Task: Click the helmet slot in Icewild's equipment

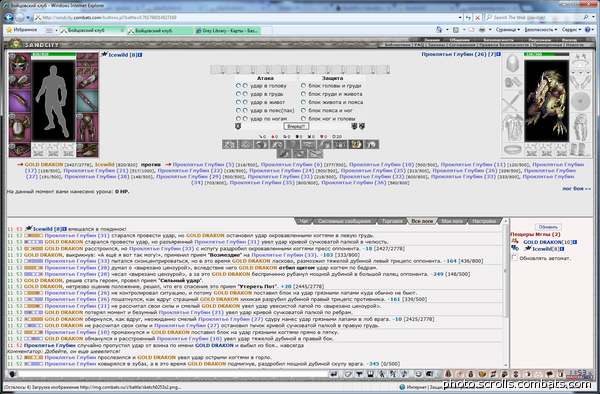Action: [x=20, y=63]
